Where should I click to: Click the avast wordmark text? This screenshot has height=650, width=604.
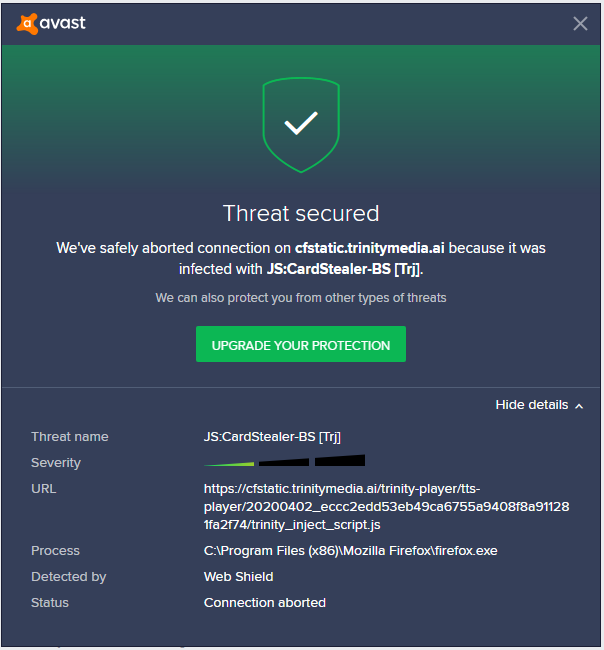click(63, 23)
